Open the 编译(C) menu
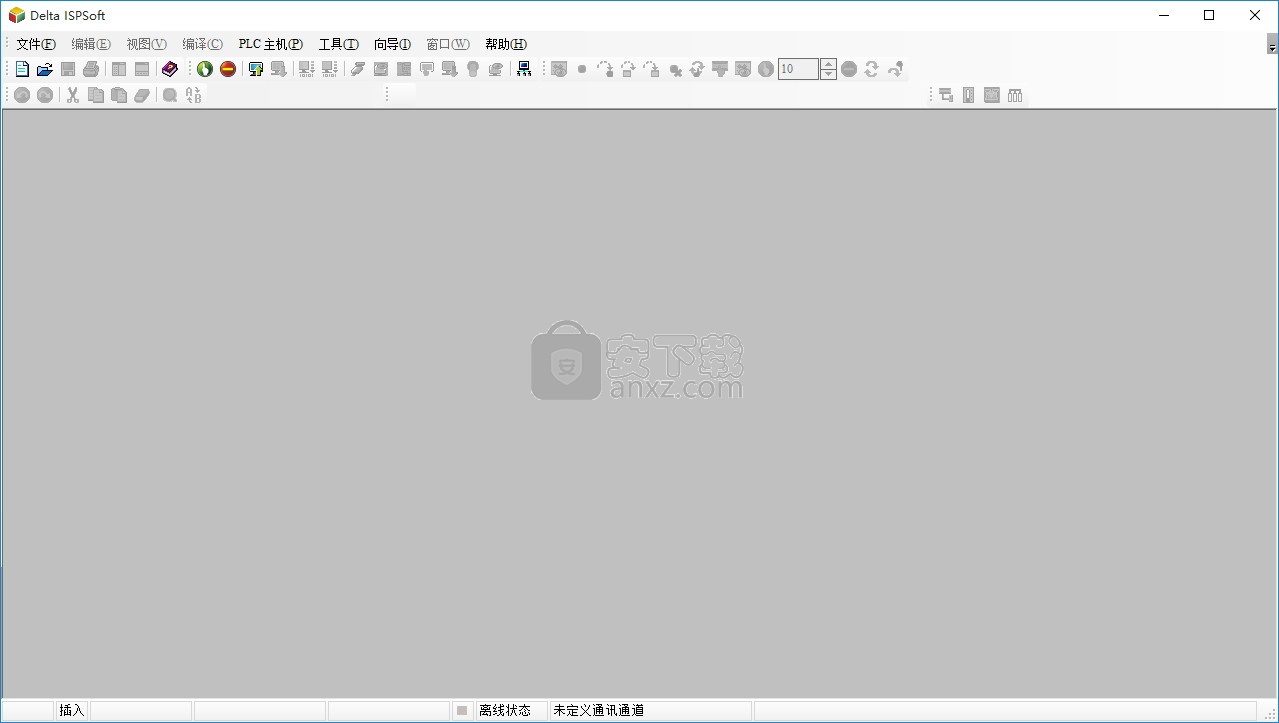 pyautogui.click(x=203, y=44)
